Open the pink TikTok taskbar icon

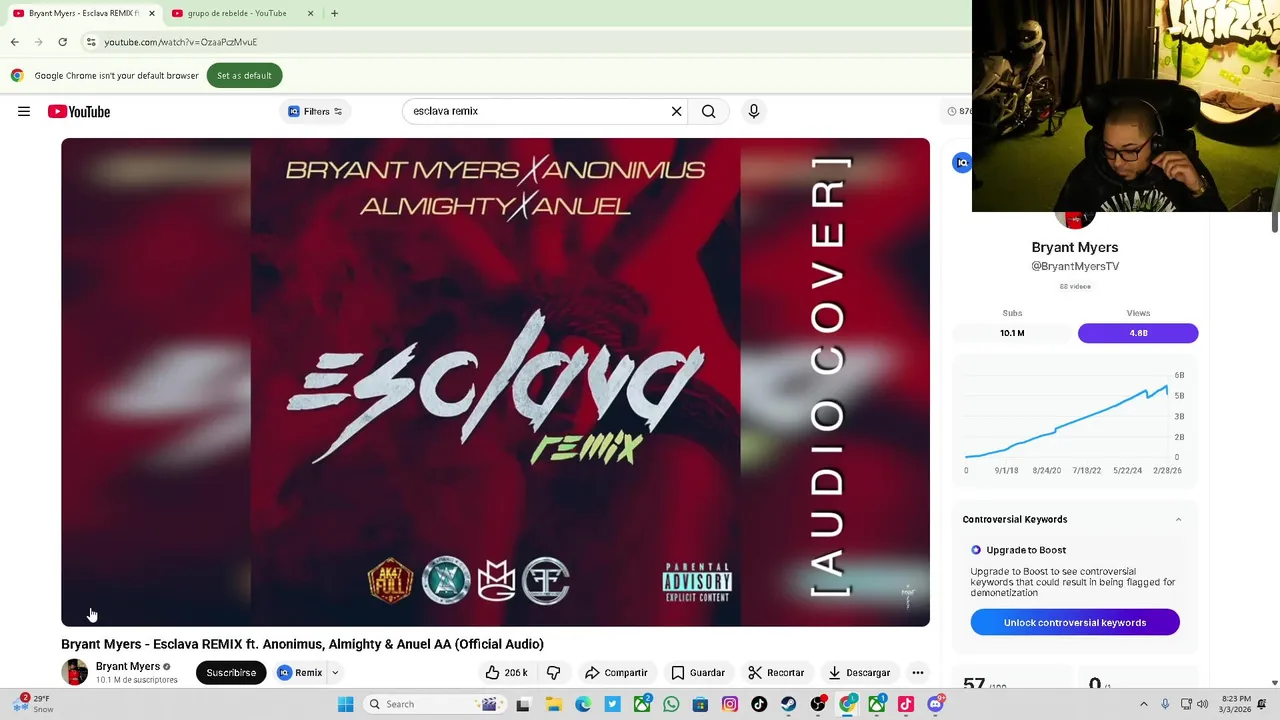[x=906, y=704]
